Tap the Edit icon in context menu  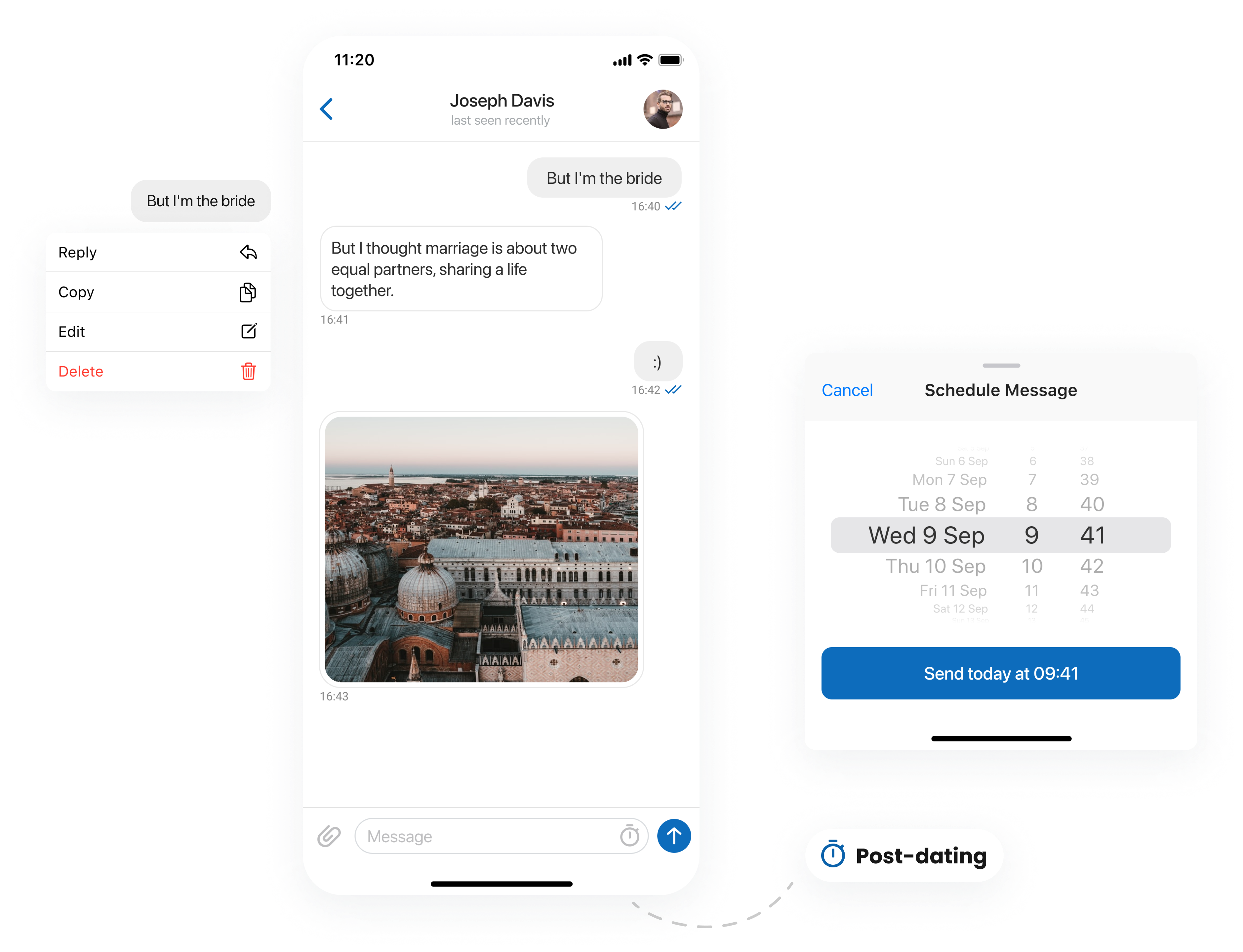click(247, 331)
